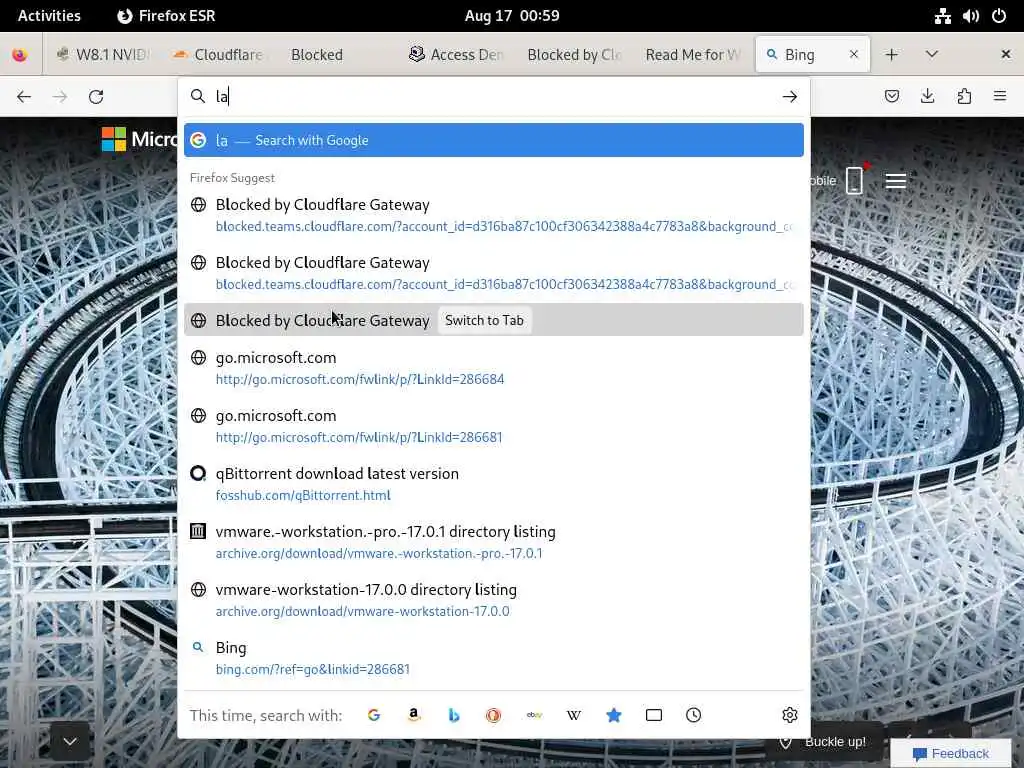The width and height of the screenshot is (1024, 768).
Task: Select 'la — Search with Google' suggestion
Action: [494, 140]
